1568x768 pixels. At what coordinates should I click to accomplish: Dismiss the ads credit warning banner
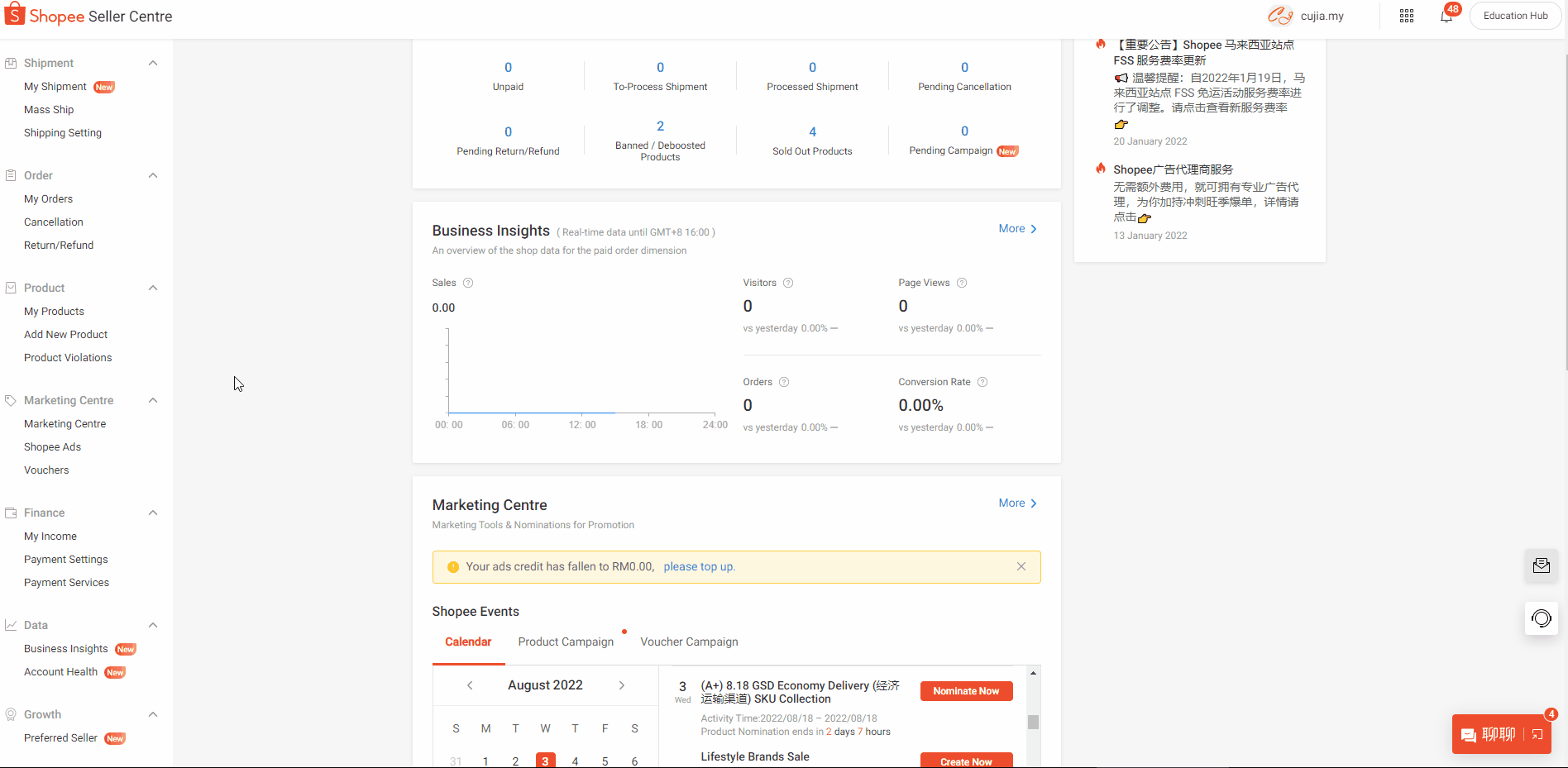coord(1021,566)
